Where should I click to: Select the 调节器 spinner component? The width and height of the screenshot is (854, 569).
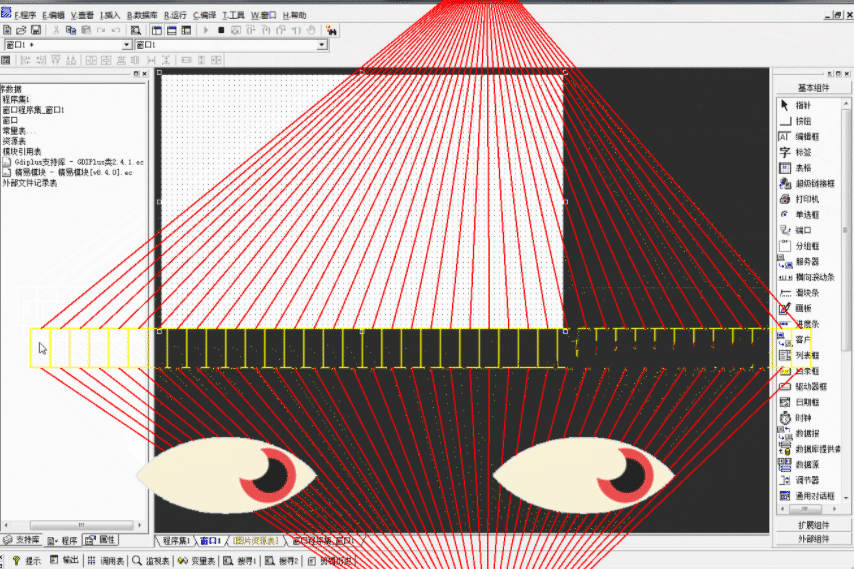click(809, 480)
